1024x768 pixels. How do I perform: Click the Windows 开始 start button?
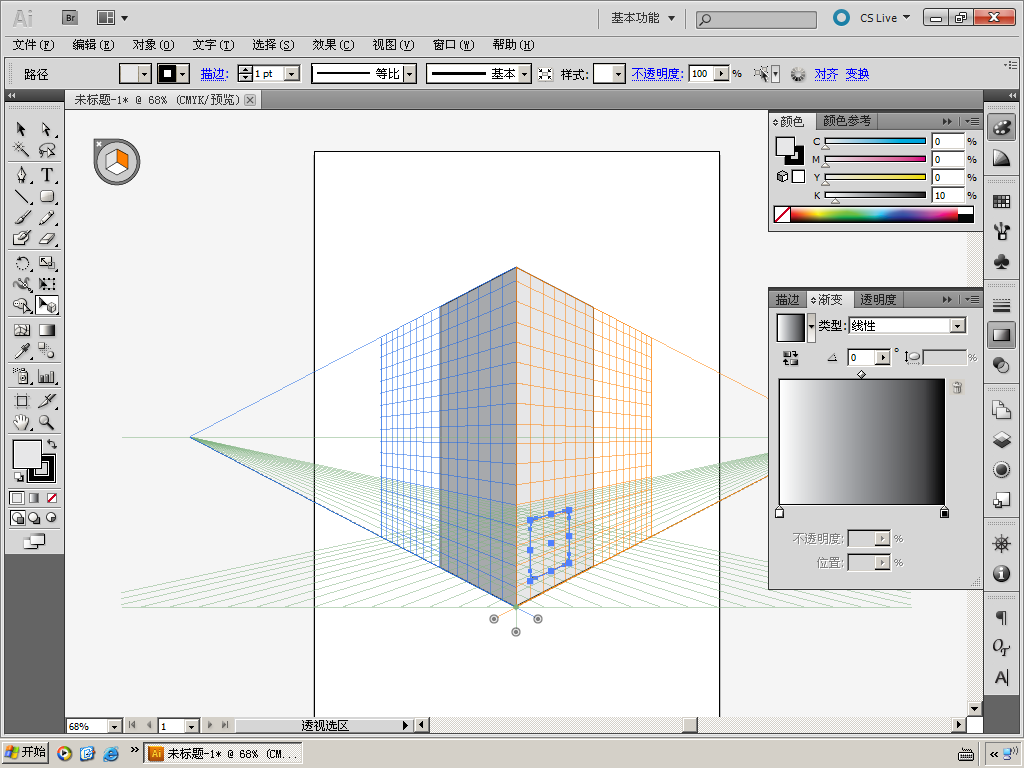pos(26,753)
